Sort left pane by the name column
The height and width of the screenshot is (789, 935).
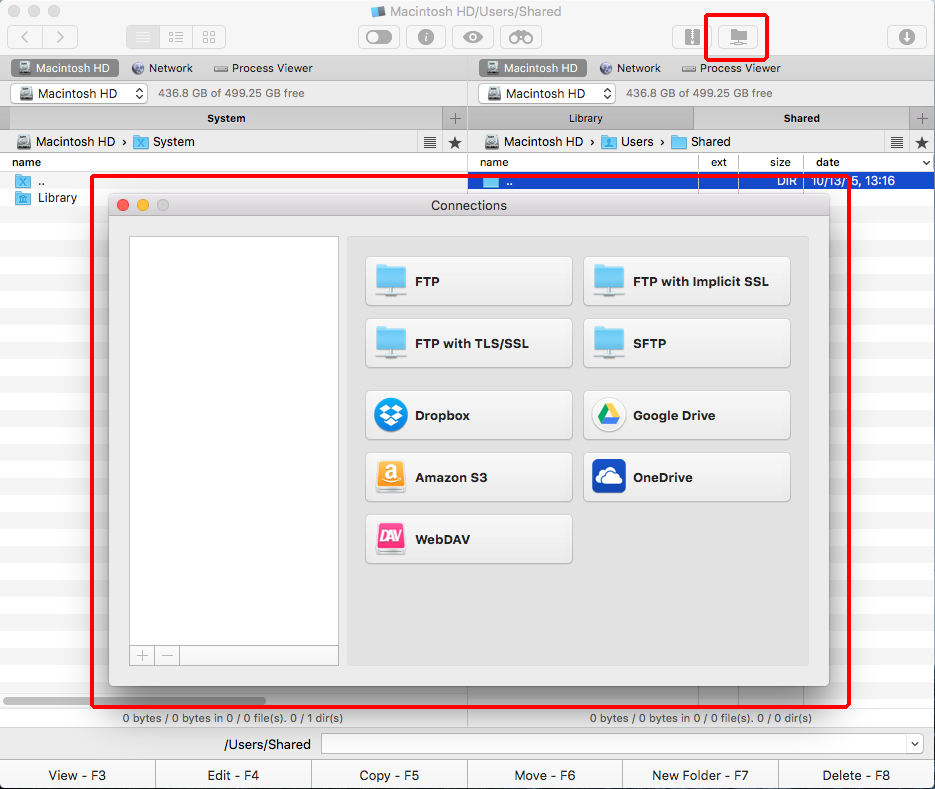pos(233,162)
